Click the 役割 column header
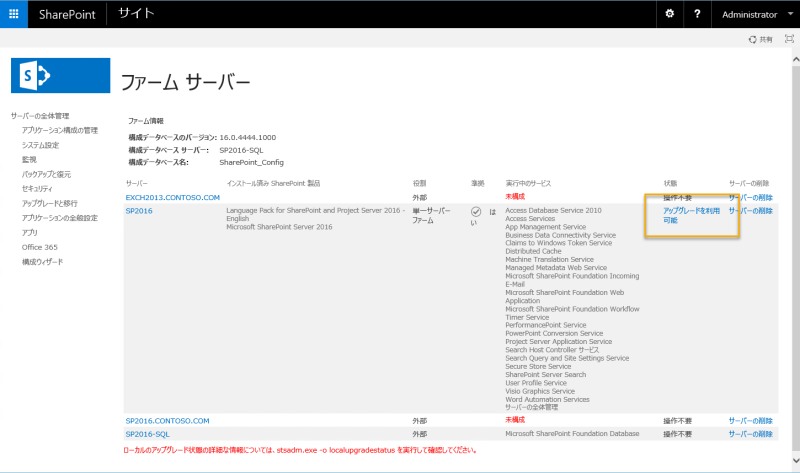800x473 pixels. 419,183
